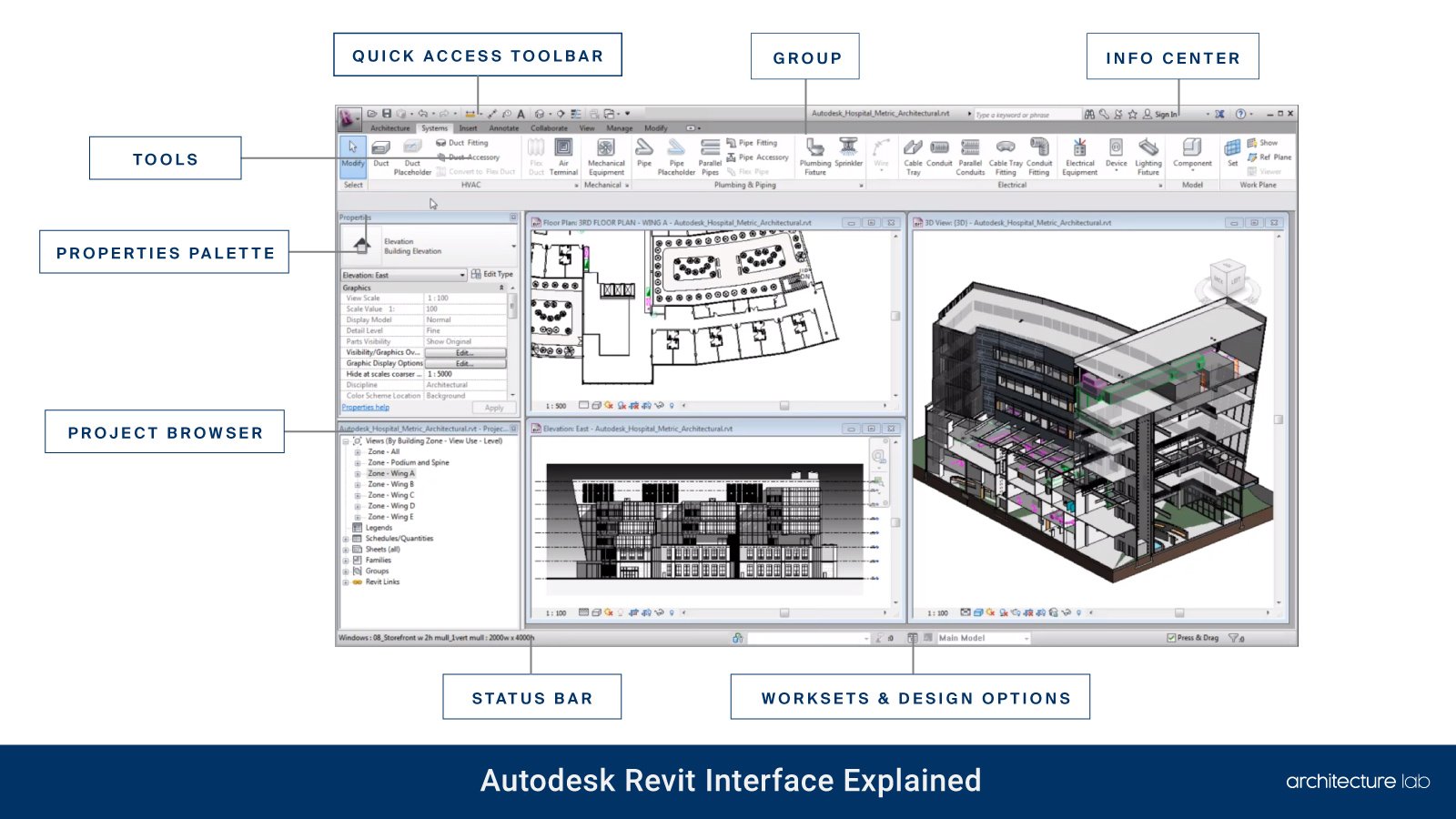Click the floor plan view horizontal scrollbar thumb

(x=784, y=406)
